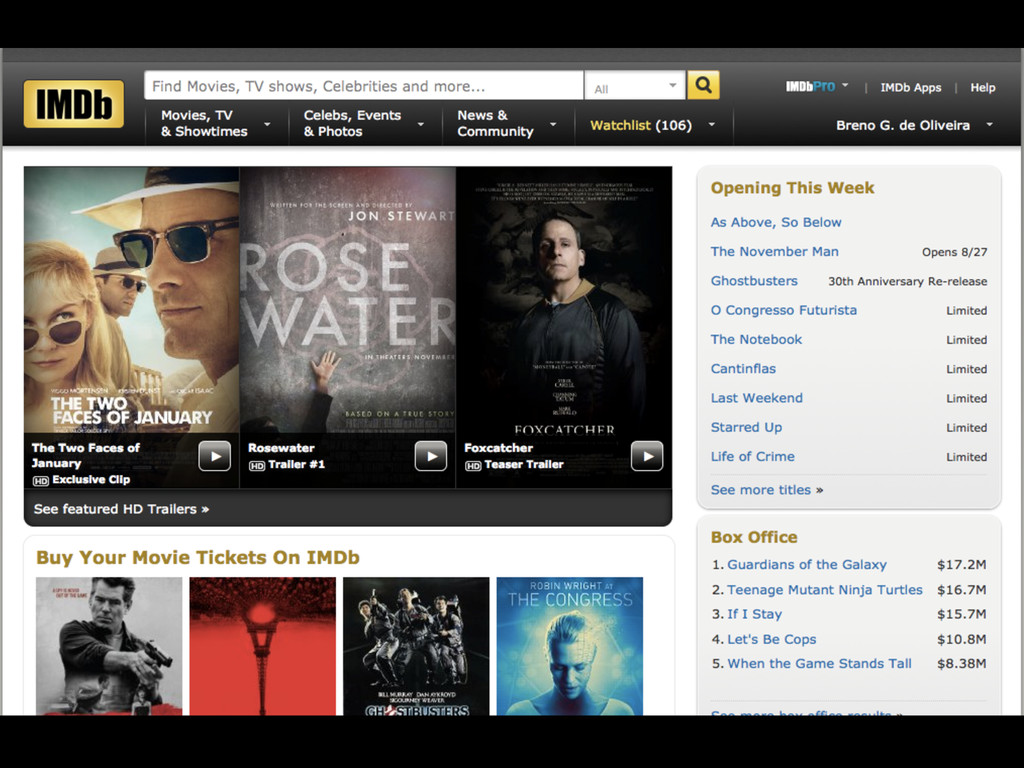
Task: Expand the IMDbPro dropdown arrow
Action: click(845, 85)
